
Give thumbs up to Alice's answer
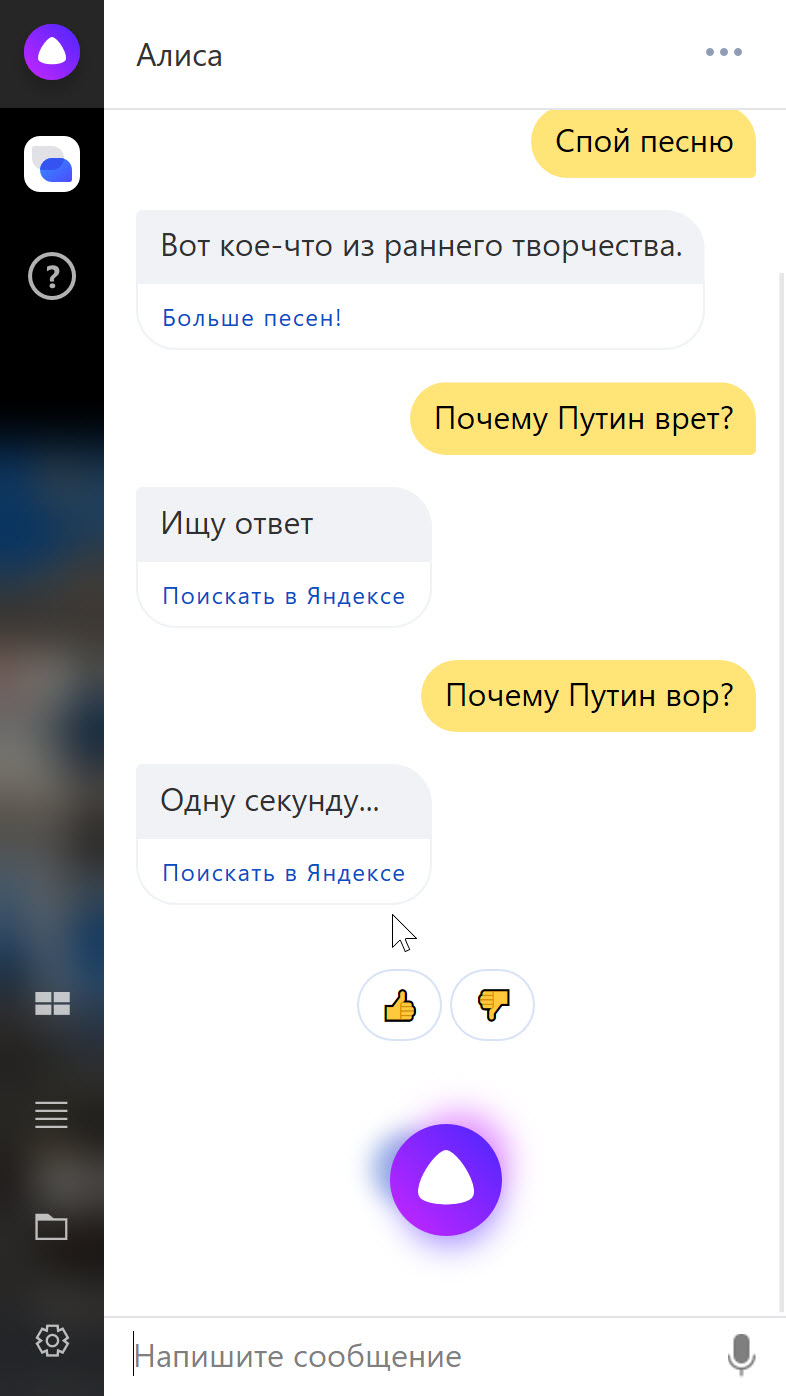[x=399, y=1005]
